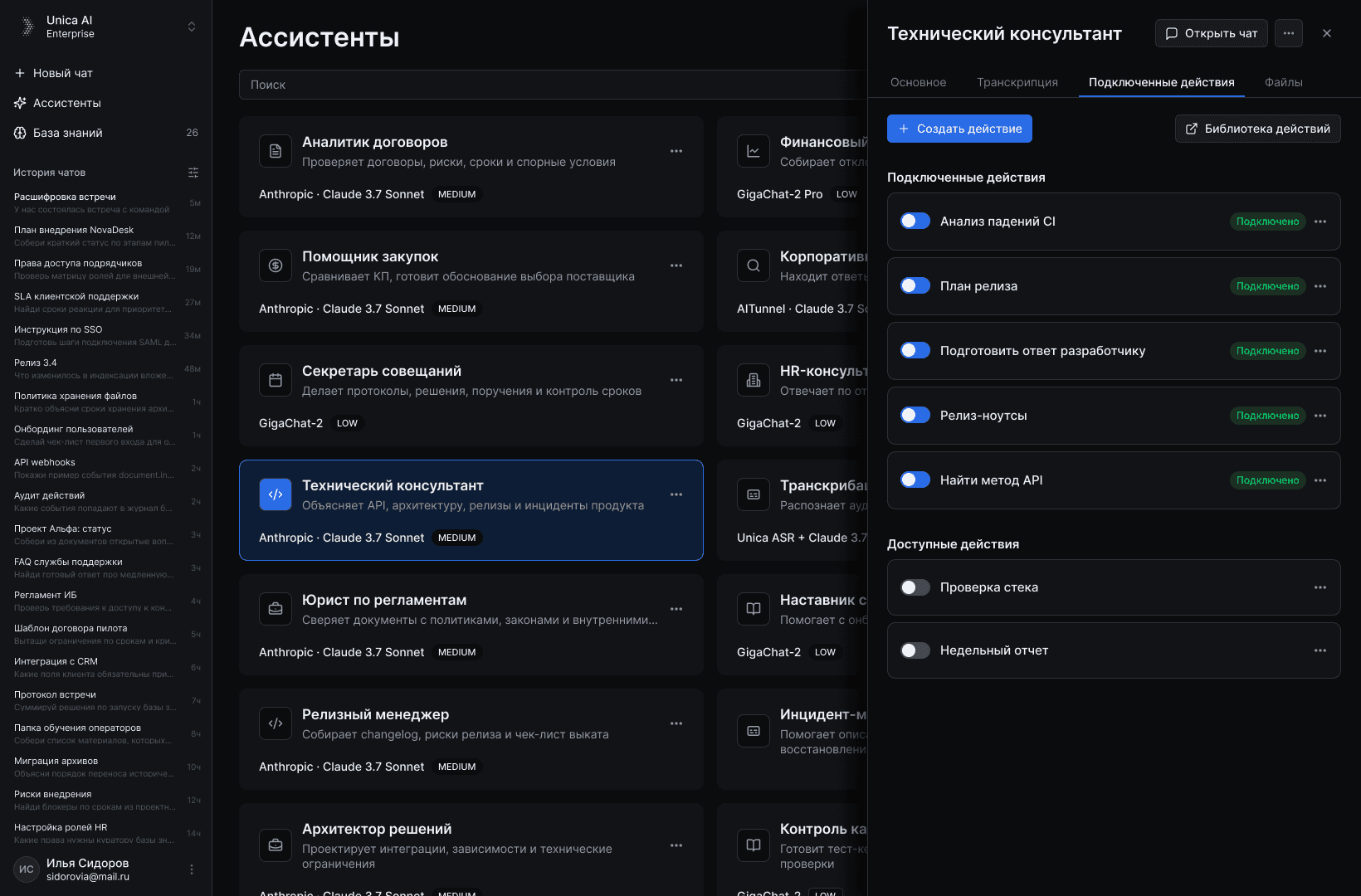Click the code icon of Технический консультант card
Image resolution: width=1361 pixels, height=896 pixels.
click(276, 494)
